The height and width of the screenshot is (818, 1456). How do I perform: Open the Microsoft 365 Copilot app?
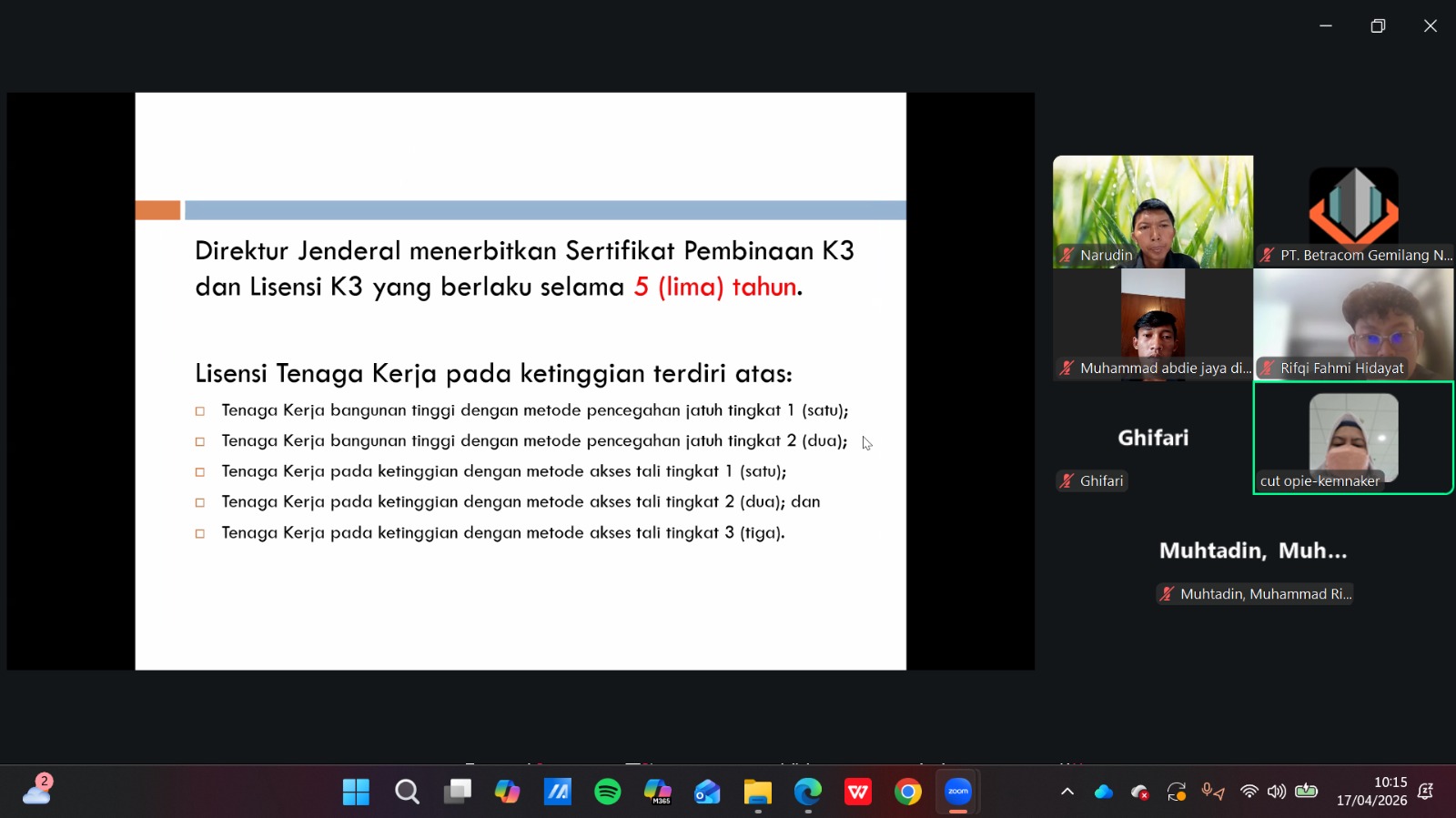pyautogui.click(x=657, y=792)
